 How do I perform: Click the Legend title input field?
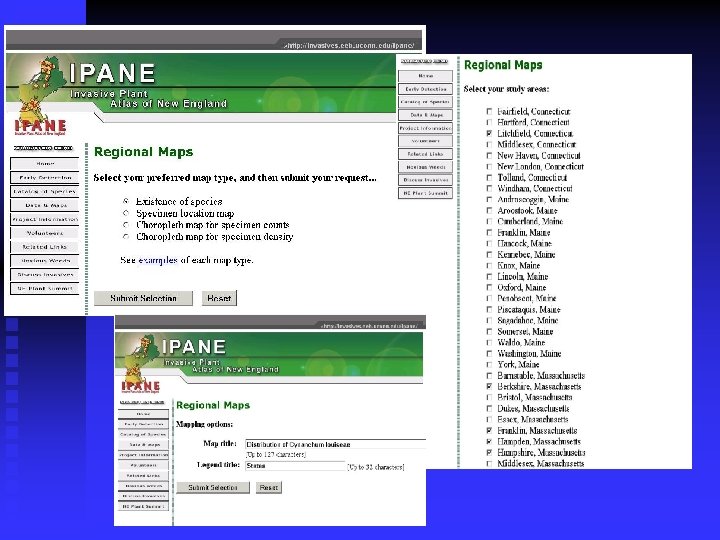click(x=295, y=466)
